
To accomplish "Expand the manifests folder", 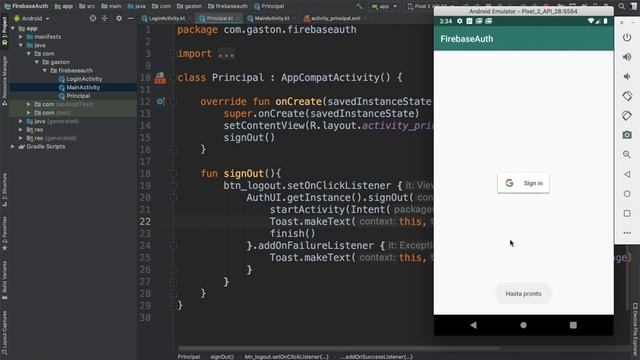I will tap(21, 37).
